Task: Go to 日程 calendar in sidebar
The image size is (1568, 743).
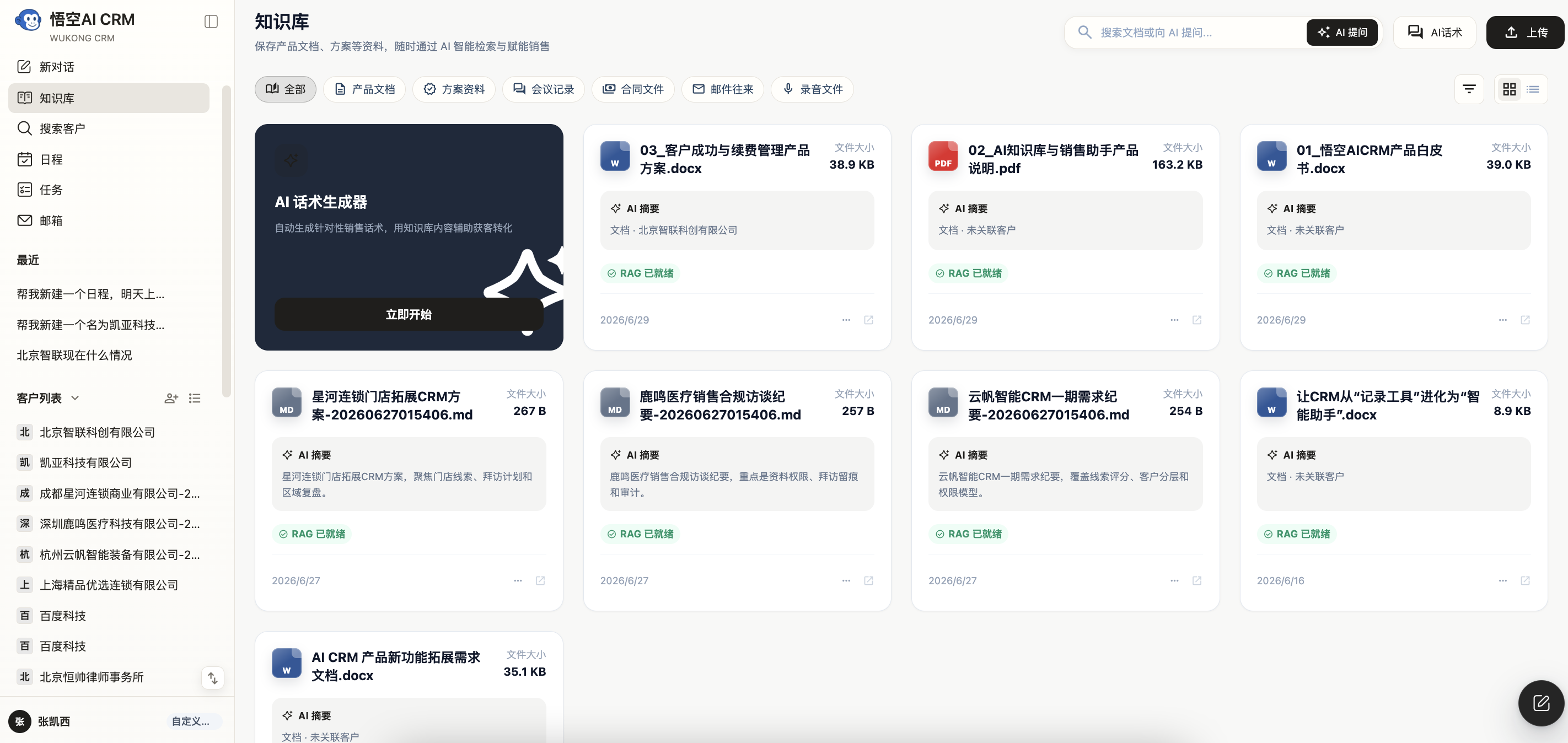Action: (109, 159)
